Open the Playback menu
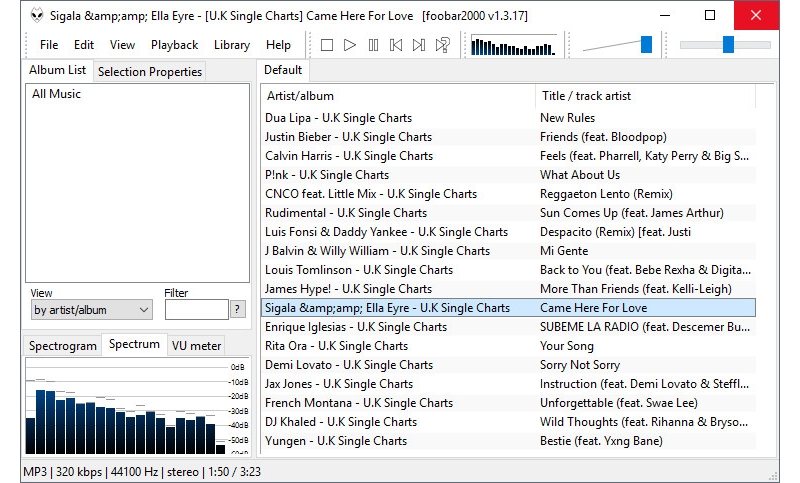The image size is (800, 483). point(174,45)
